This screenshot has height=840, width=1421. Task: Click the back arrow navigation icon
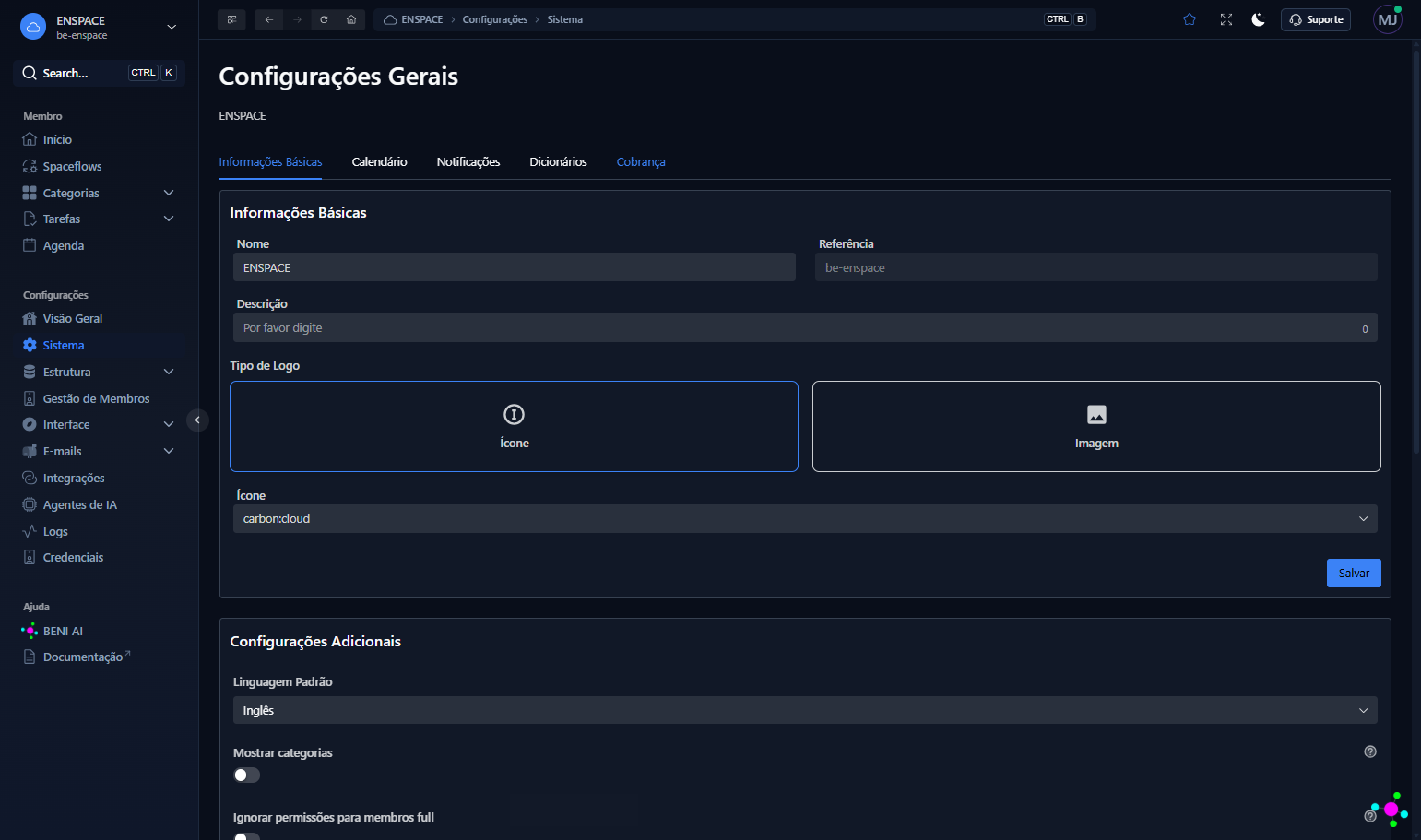pyautogui.click(x=268, y=19)
